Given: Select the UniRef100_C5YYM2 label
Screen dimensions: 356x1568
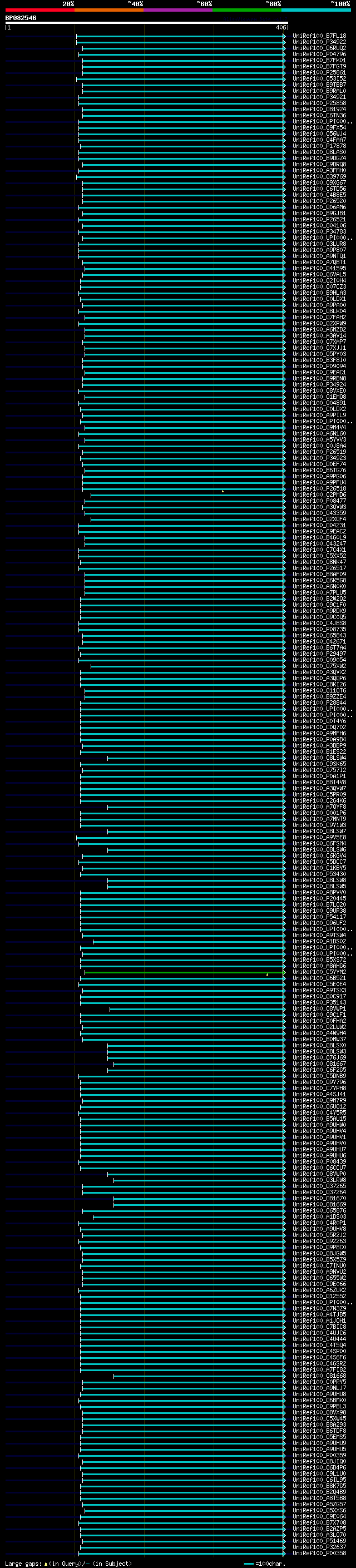Looking at the screenshot, I should point(319,972).
